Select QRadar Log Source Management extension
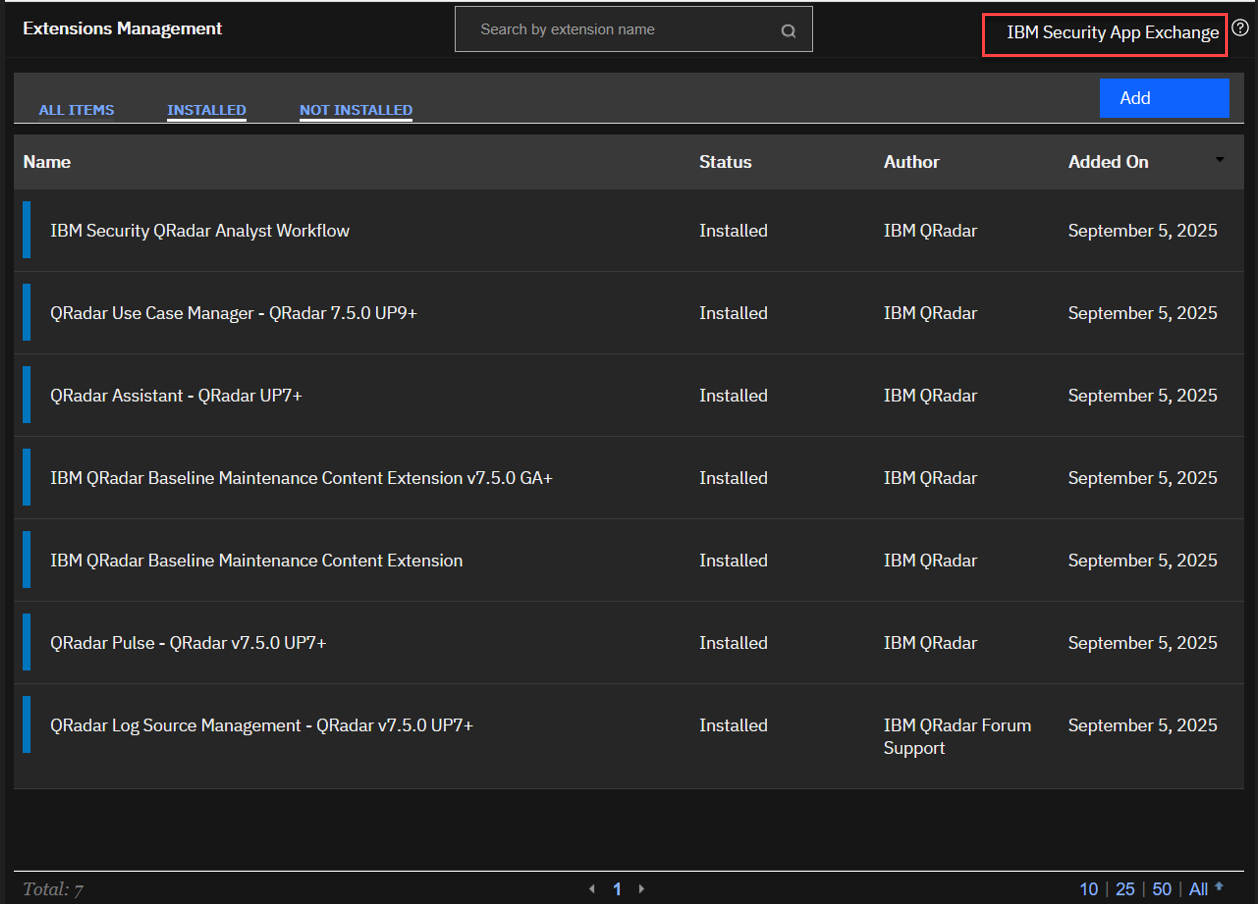Image resolution: width=1258 pixels, height=904 pixels. tap(261, 726)
